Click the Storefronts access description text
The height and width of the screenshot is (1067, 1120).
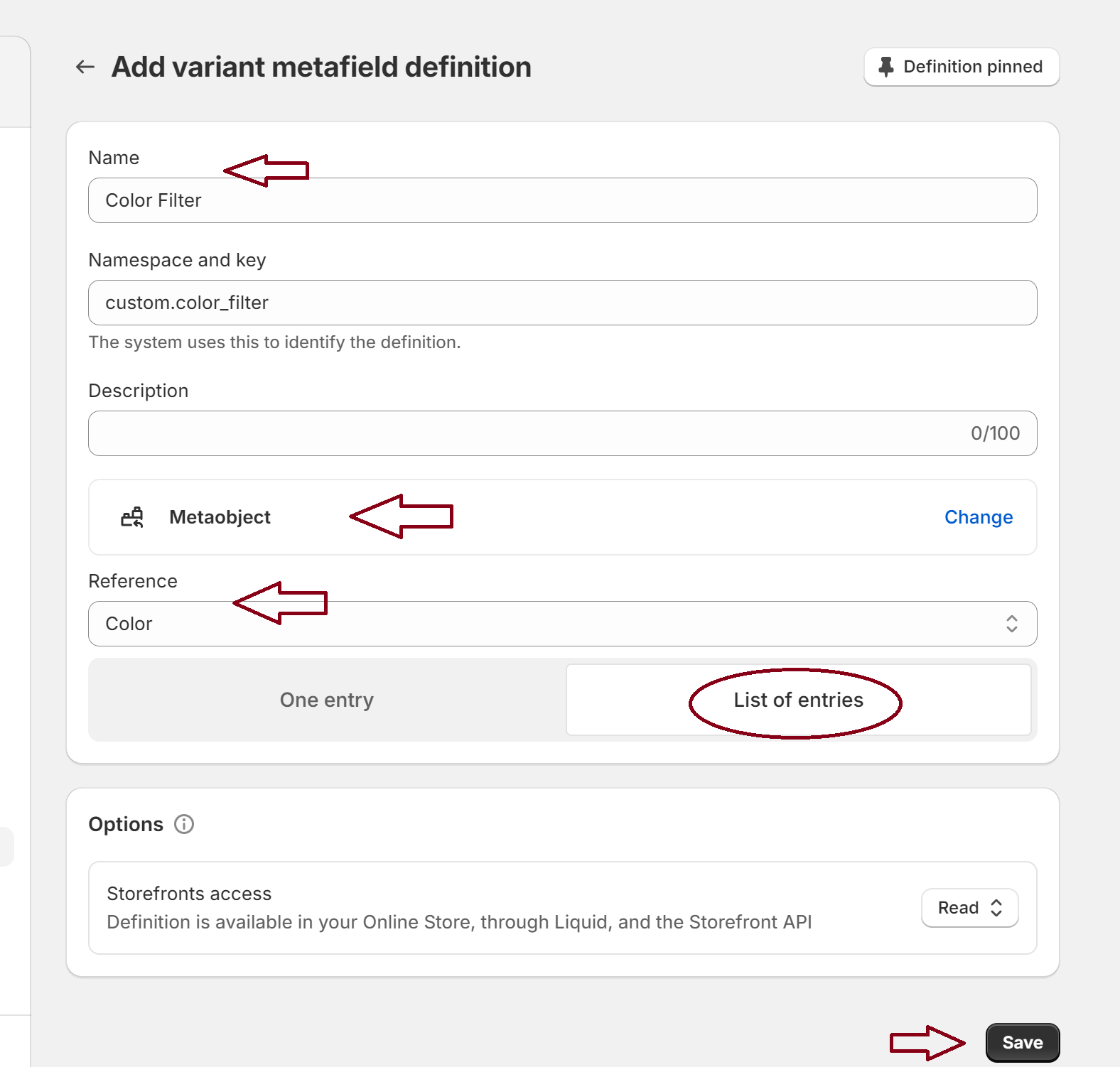(x=458, y=922)
